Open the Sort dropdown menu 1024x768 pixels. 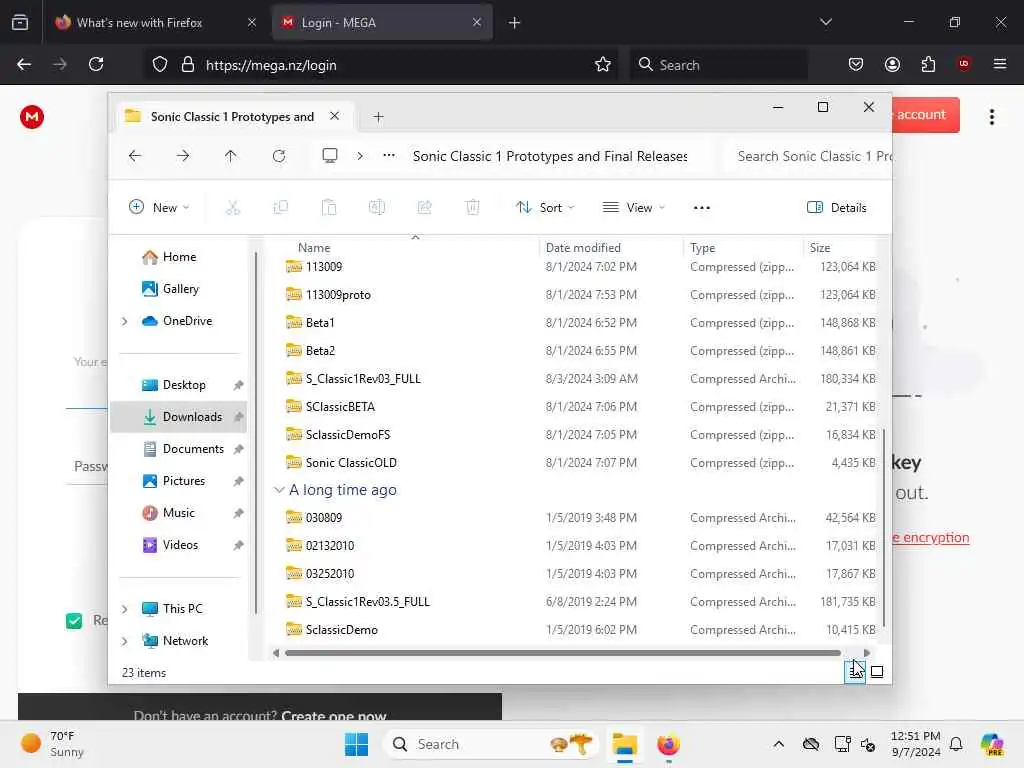point(545,208)
